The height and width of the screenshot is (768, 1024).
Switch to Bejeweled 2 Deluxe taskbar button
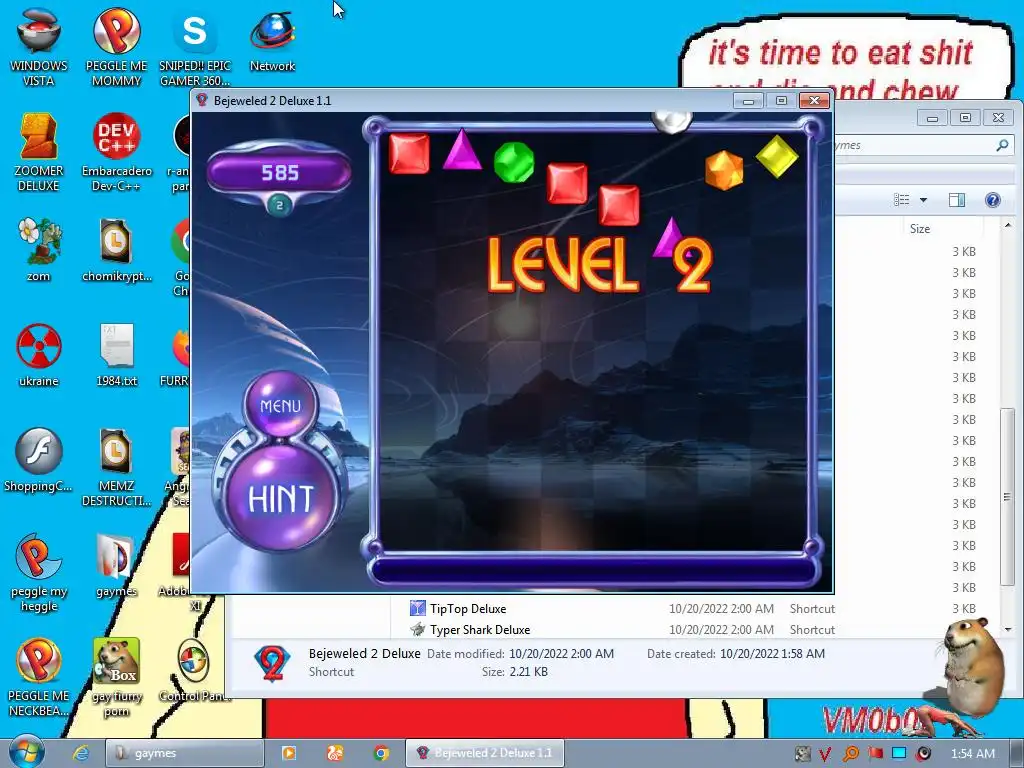(485, 753)
